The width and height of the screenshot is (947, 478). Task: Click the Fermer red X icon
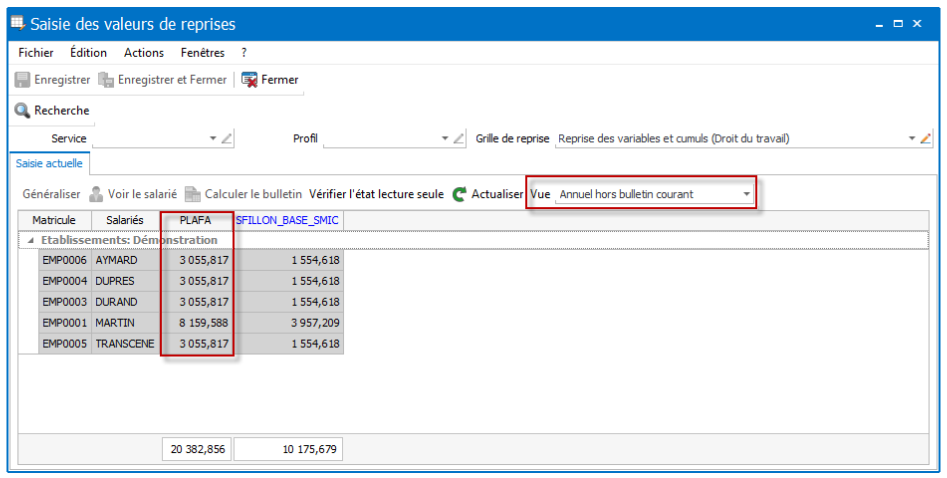click(x=249, y=80)
